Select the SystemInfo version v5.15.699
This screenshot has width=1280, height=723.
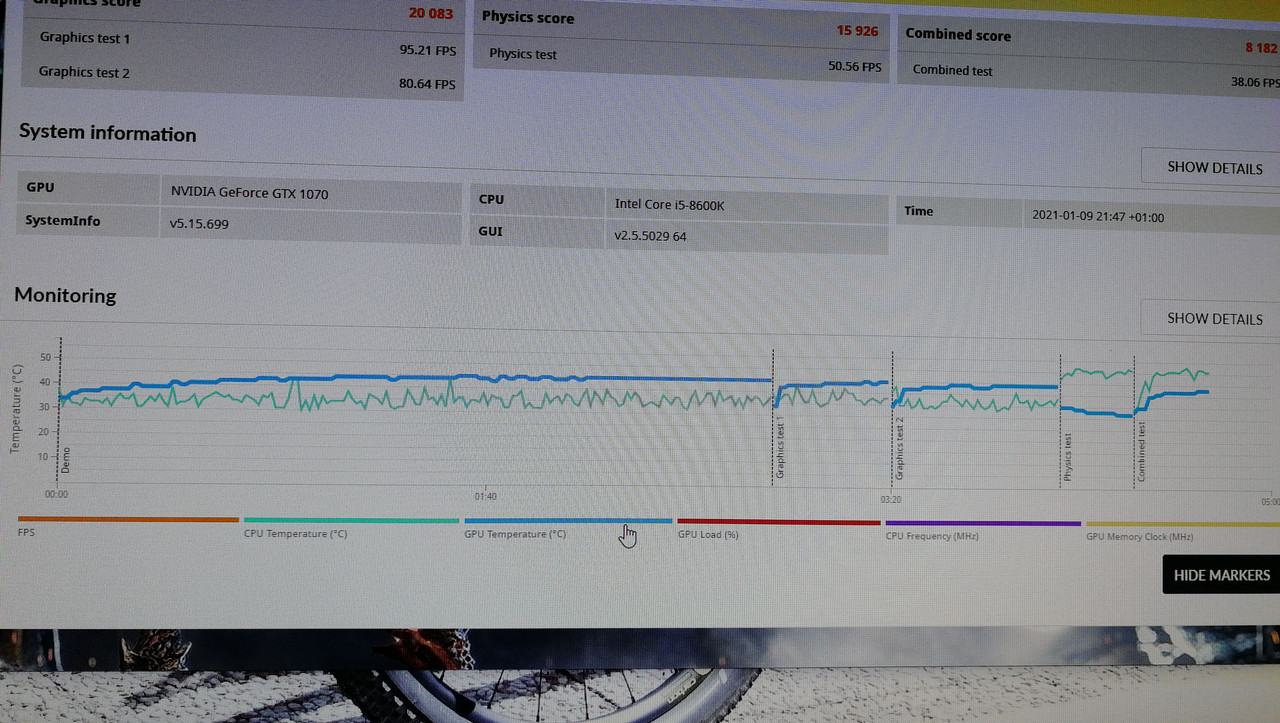[x=199, y=224]
